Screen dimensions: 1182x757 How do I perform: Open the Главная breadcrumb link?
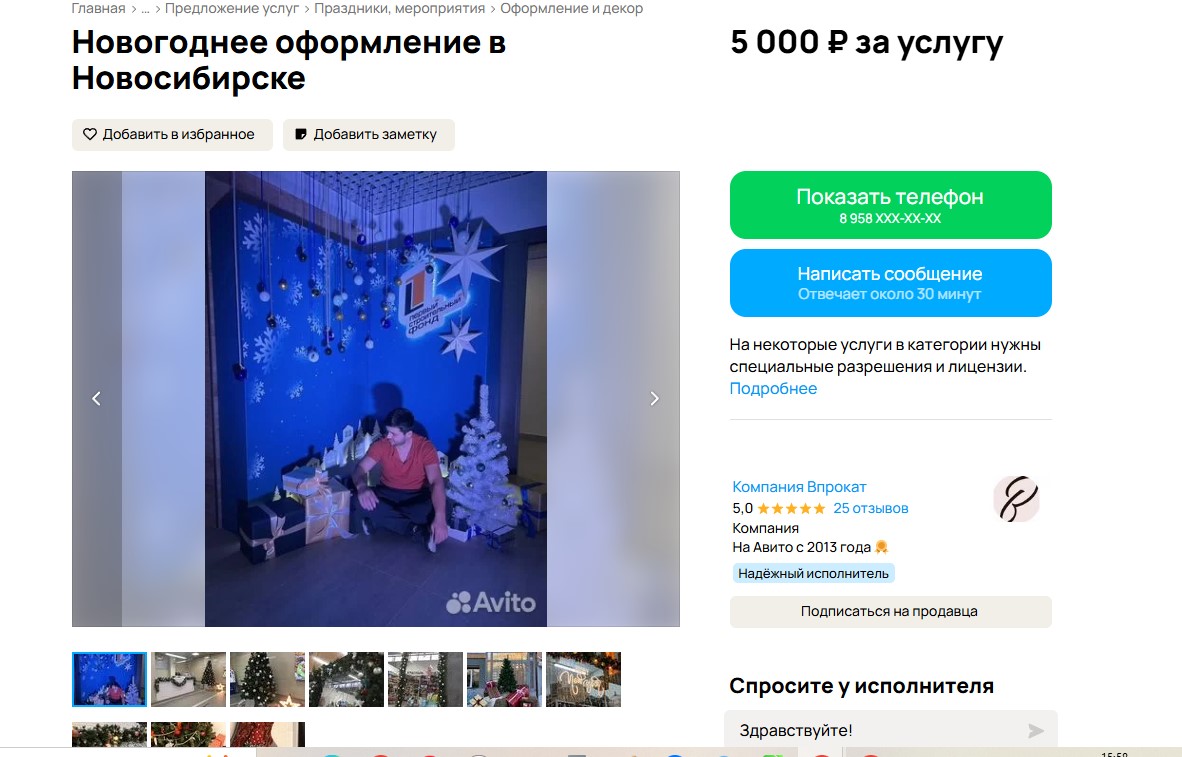(98, 9)
